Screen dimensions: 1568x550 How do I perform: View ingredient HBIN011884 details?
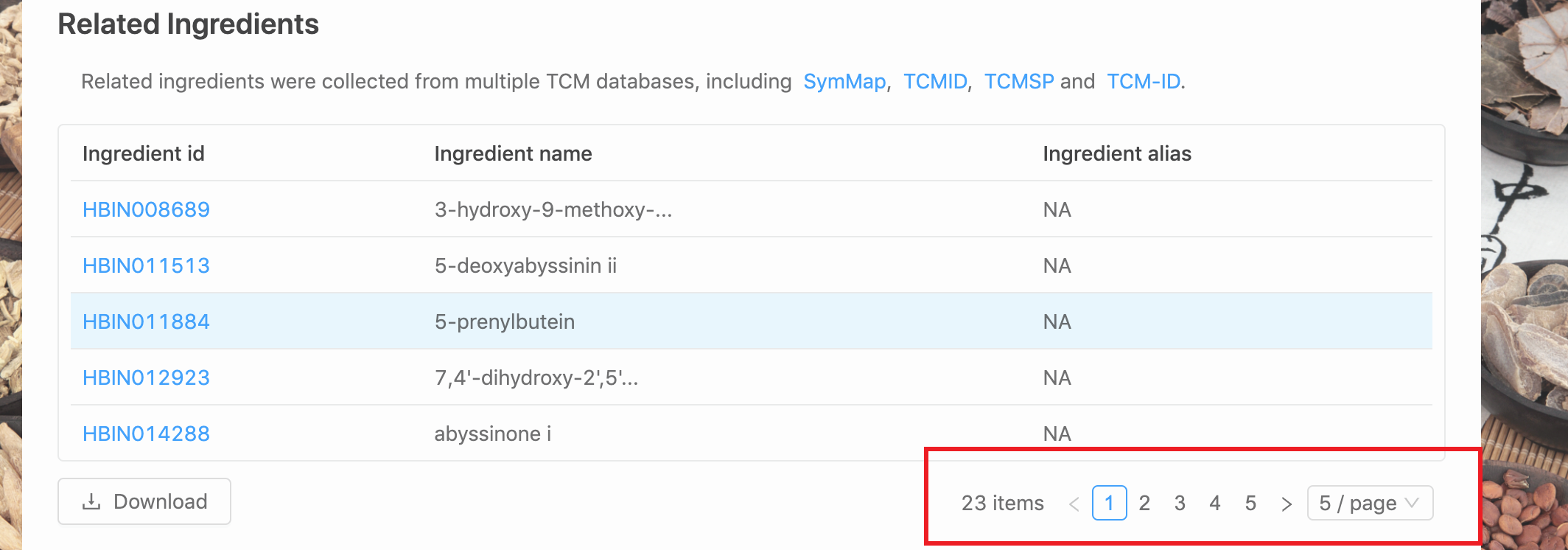pyautogui.click(x=146, y=321)
